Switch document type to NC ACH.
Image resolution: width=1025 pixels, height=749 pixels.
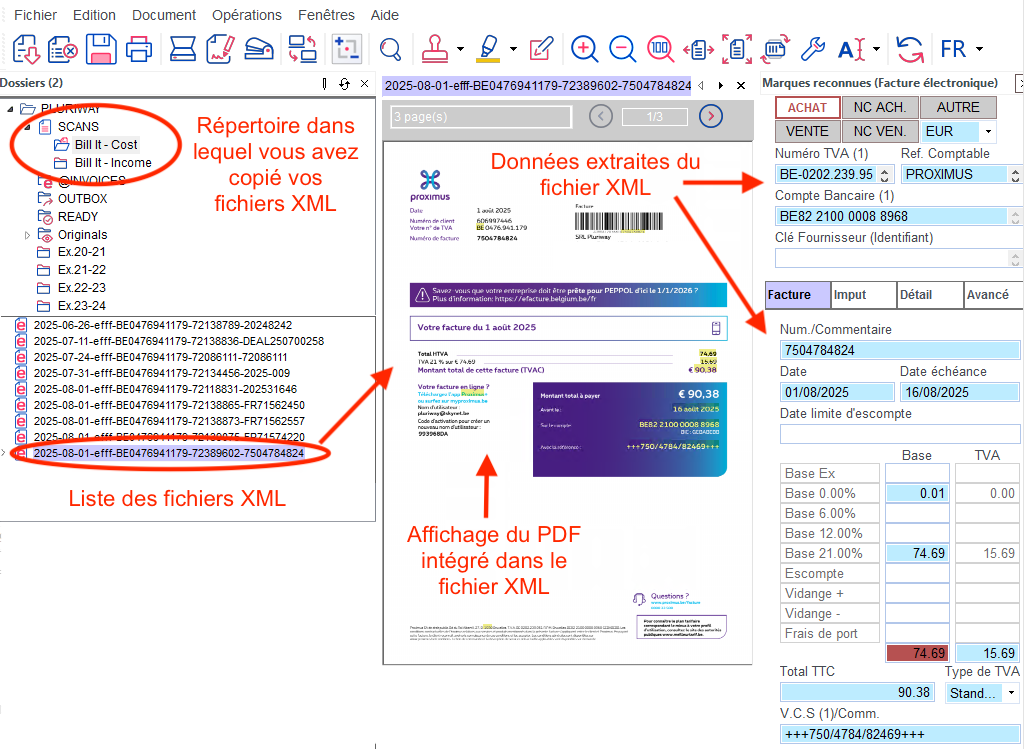(x=879, y=107)
